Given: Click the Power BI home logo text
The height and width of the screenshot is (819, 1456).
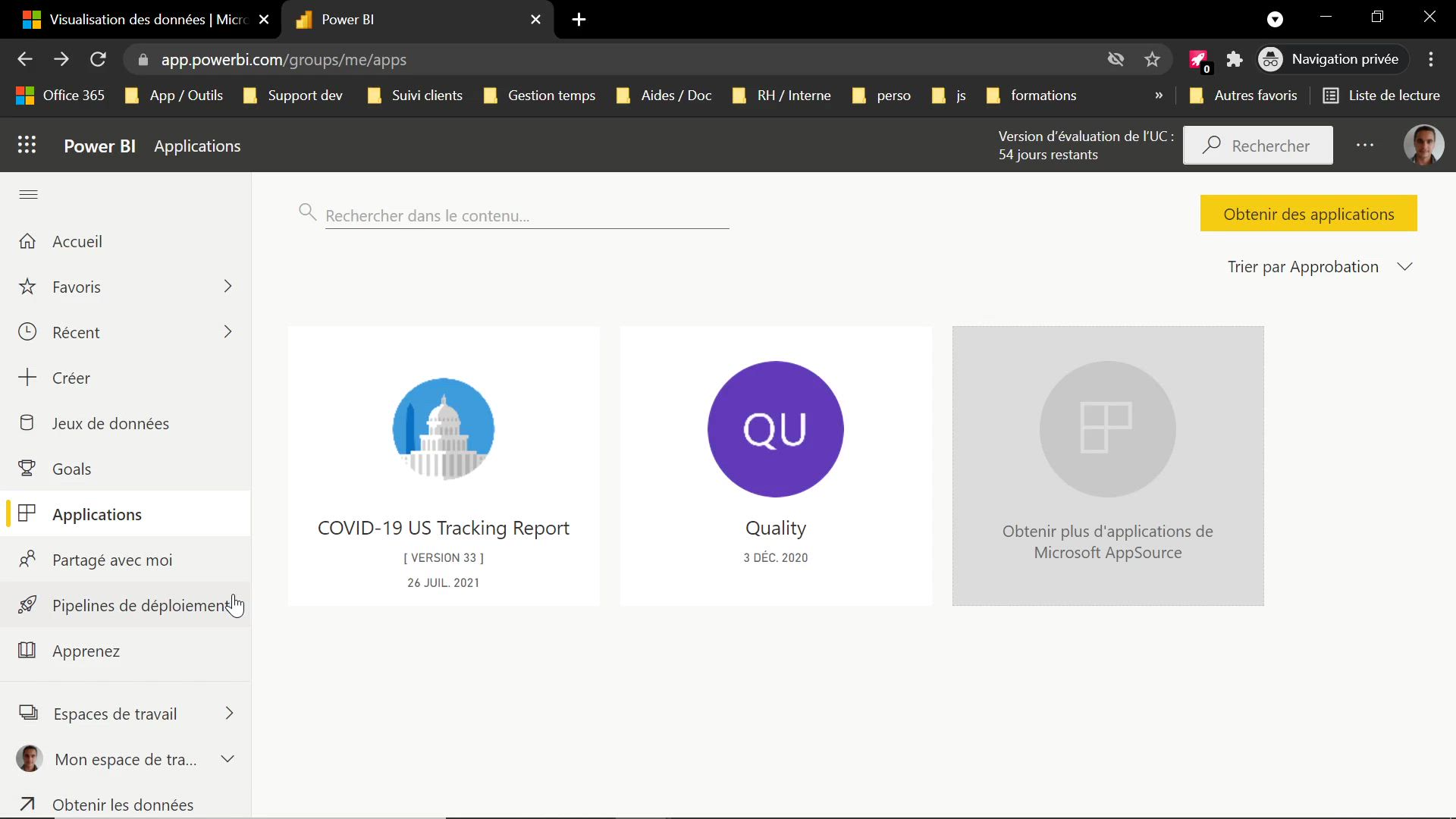Looking at the screenshot, I should click(99, 146).
